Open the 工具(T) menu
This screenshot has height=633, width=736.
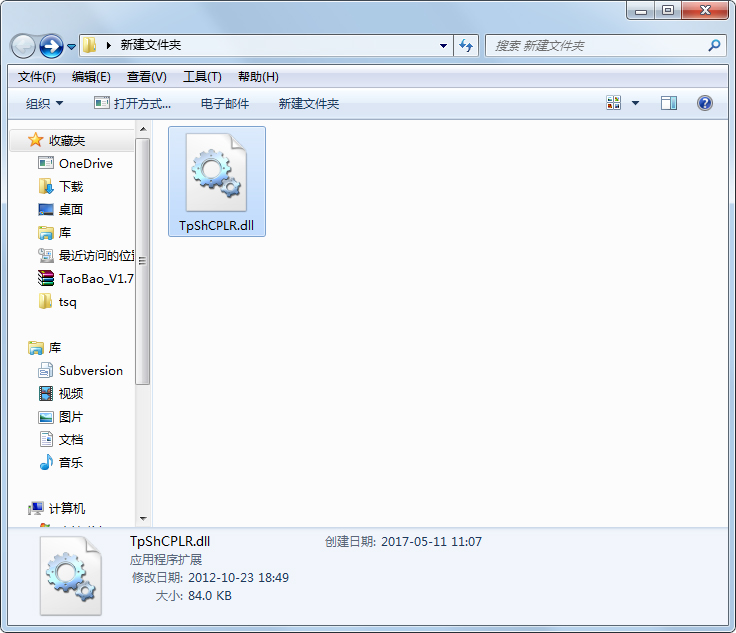[202, 76]
